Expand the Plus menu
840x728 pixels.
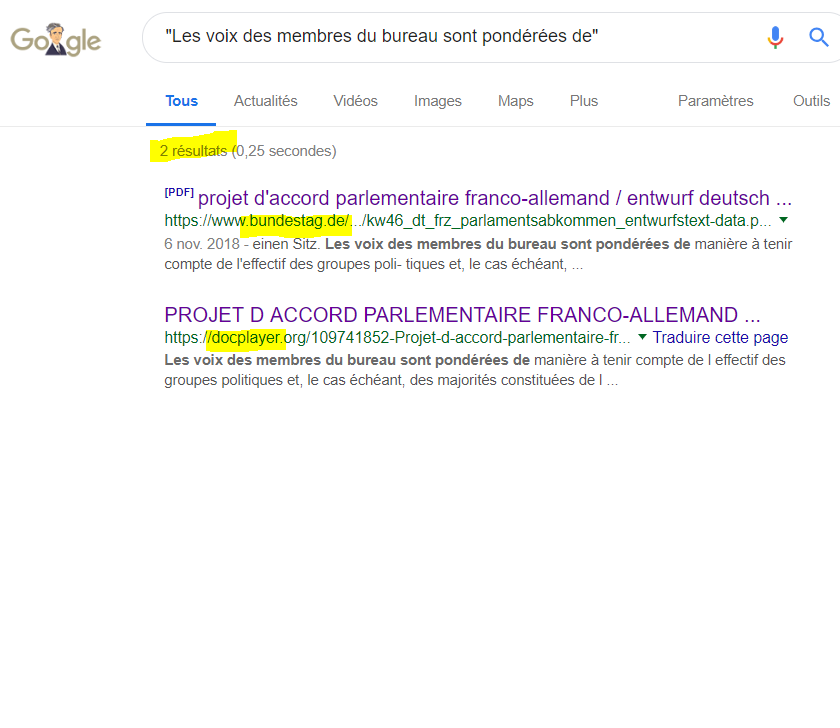click(583, 101)
